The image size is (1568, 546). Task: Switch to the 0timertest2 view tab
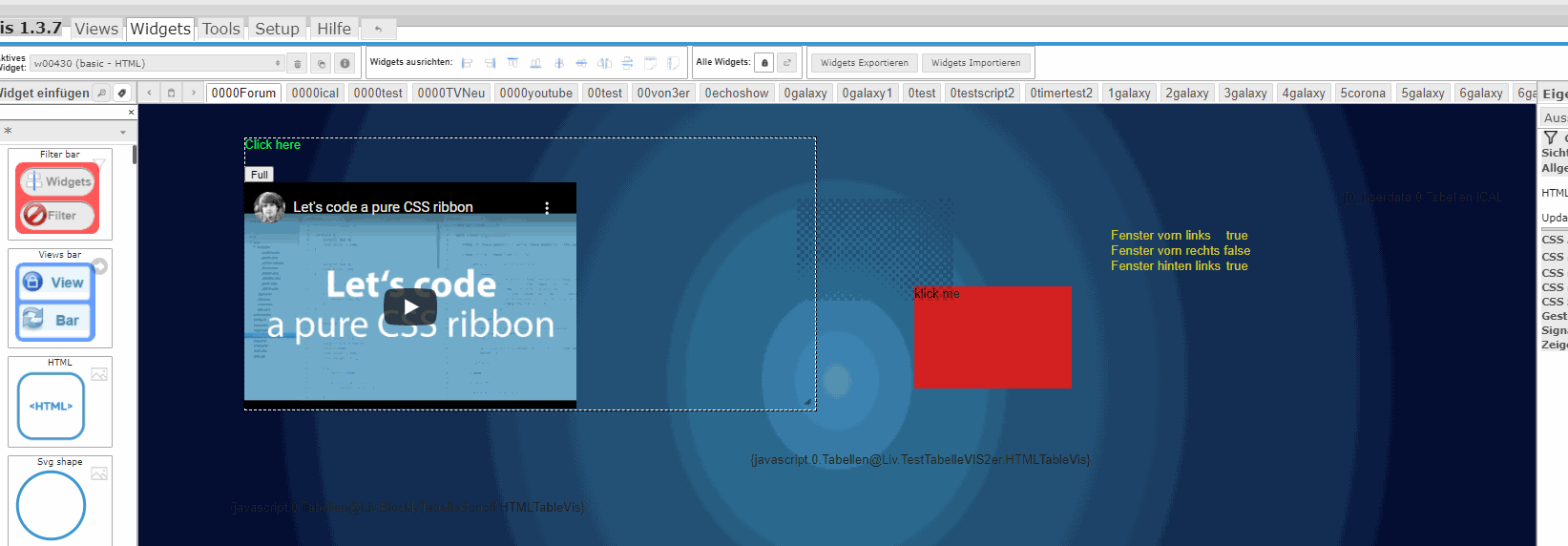[x=1061, y=93]
